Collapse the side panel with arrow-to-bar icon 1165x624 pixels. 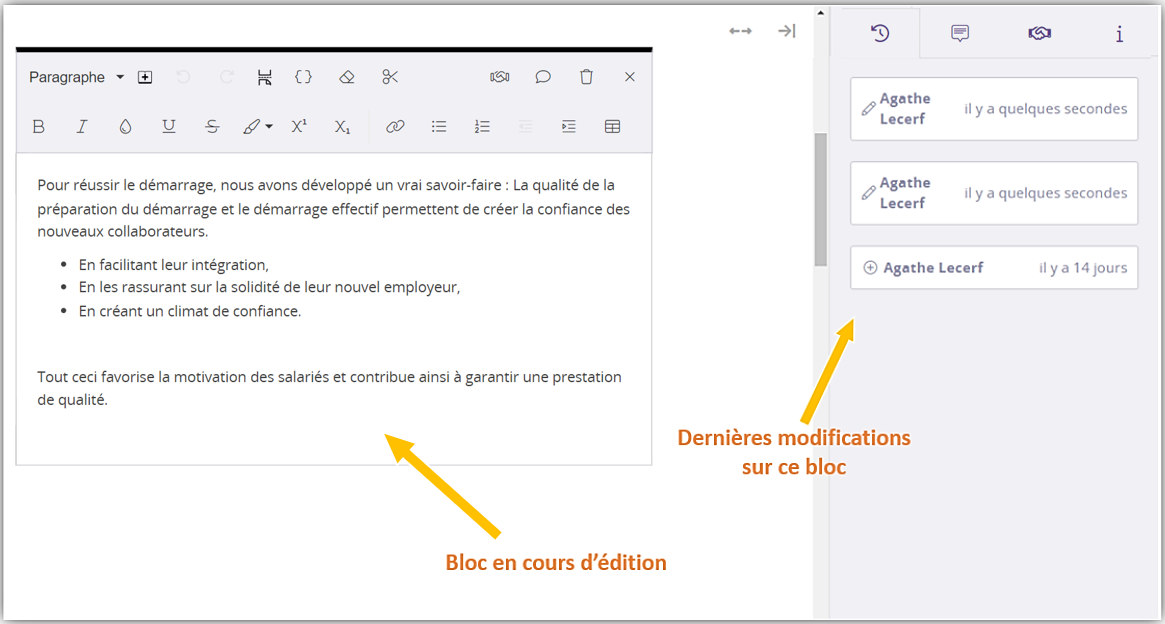(787, 31)
